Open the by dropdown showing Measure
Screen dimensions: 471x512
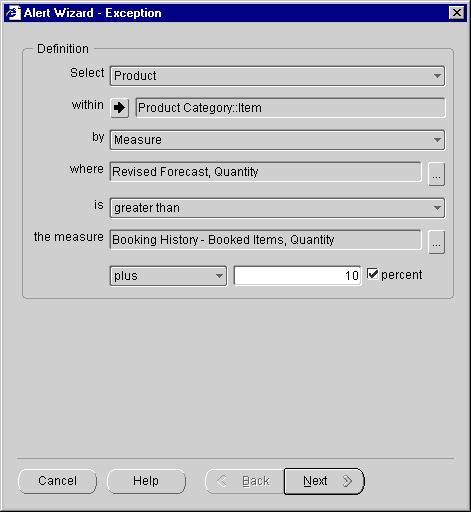277,140
